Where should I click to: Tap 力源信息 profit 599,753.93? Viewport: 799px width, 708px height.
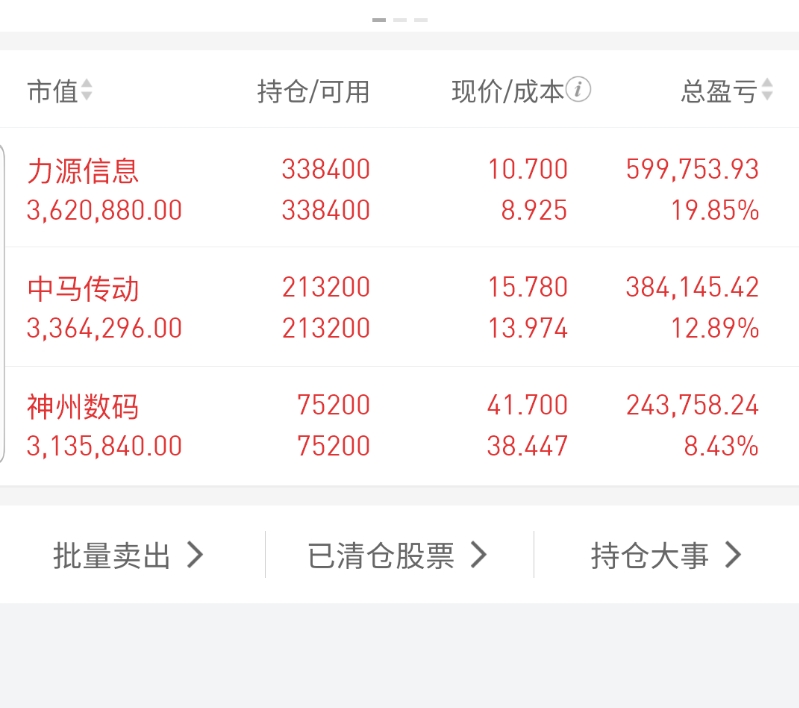(x=692, y=170)
